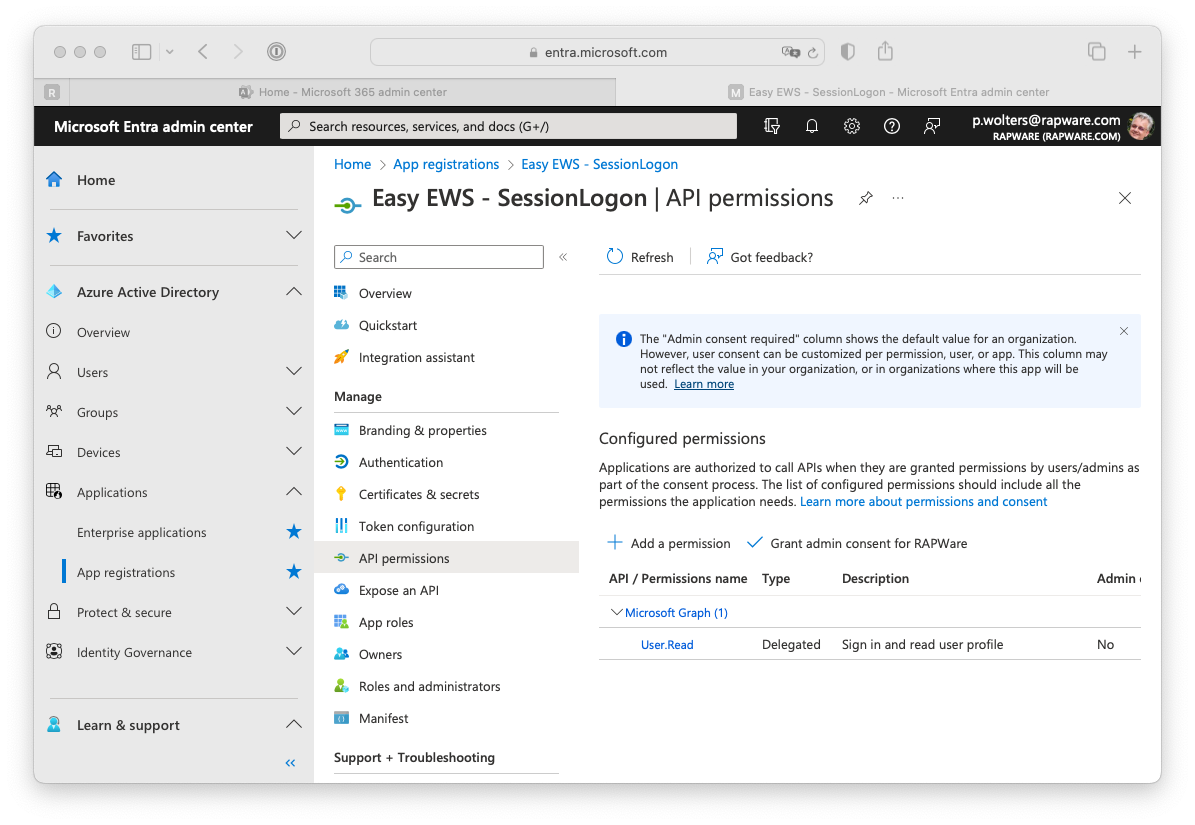Open the Safari privacy shield icon
Screen dimensions: 1195x825
click(x=847, y=52)
